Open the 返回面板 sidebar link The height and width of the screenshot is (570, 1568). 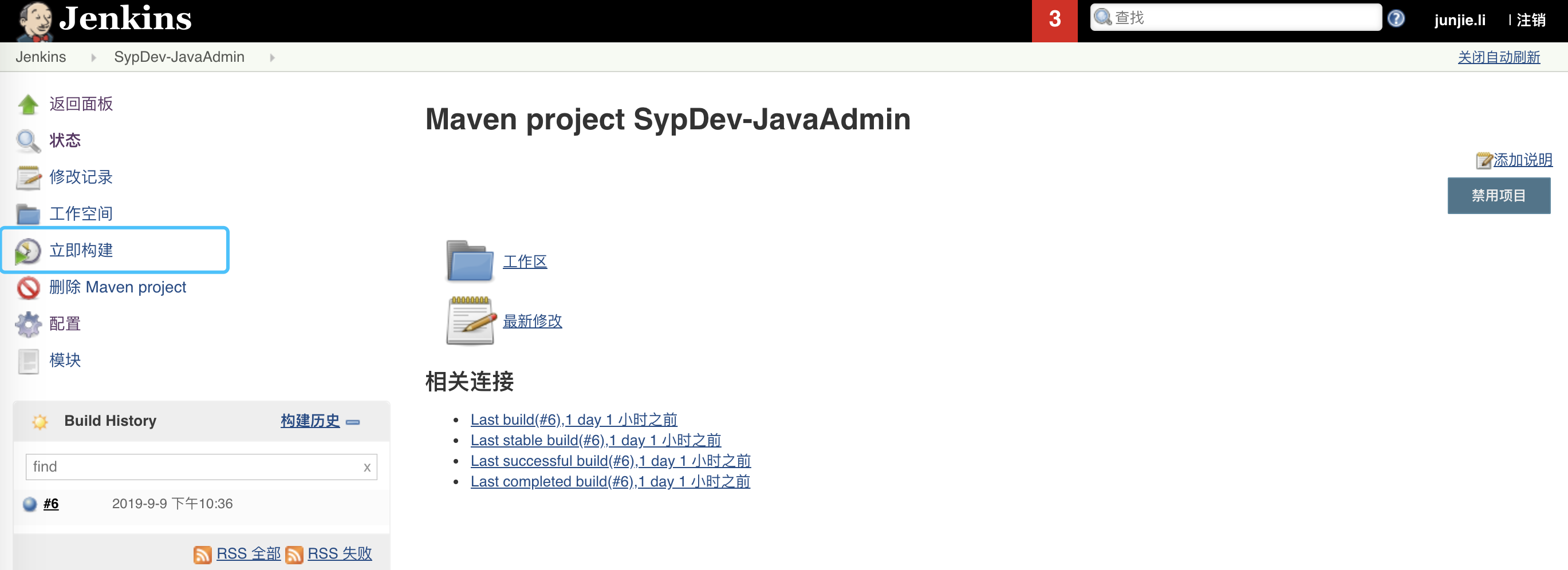(81, 104)
